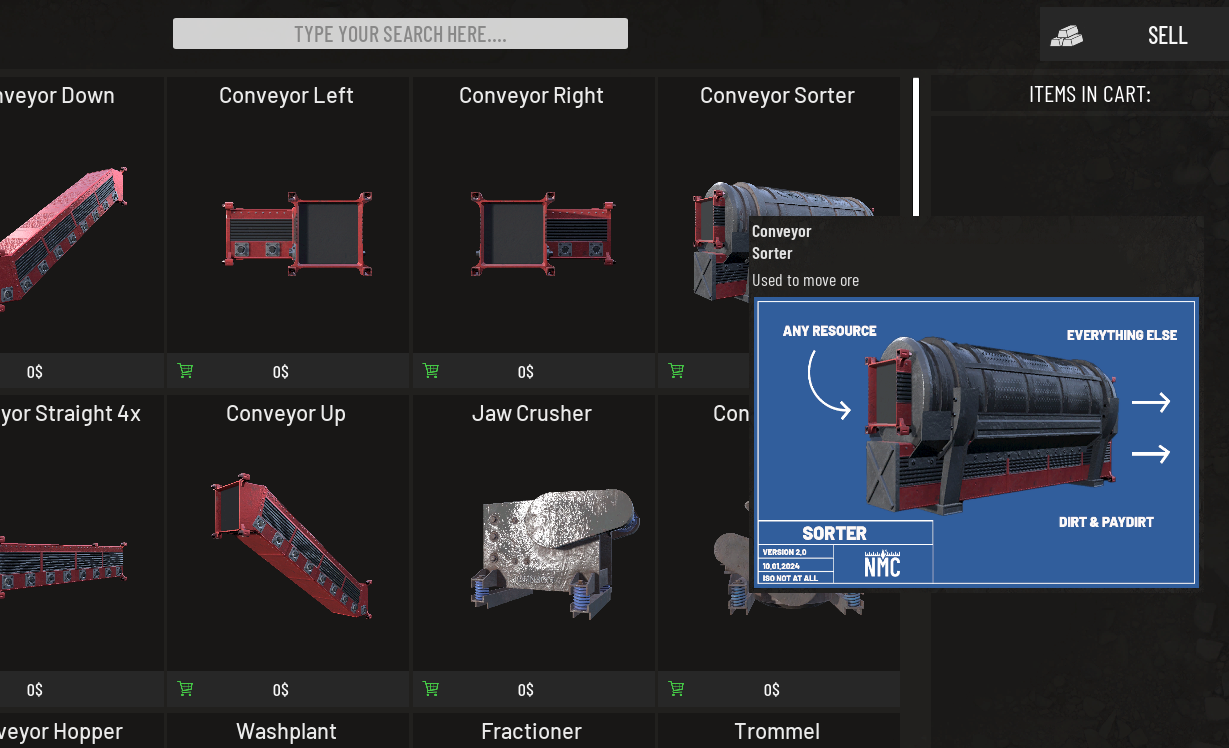
Task: Click the Conveyor Right title
Action: [531, 96]
